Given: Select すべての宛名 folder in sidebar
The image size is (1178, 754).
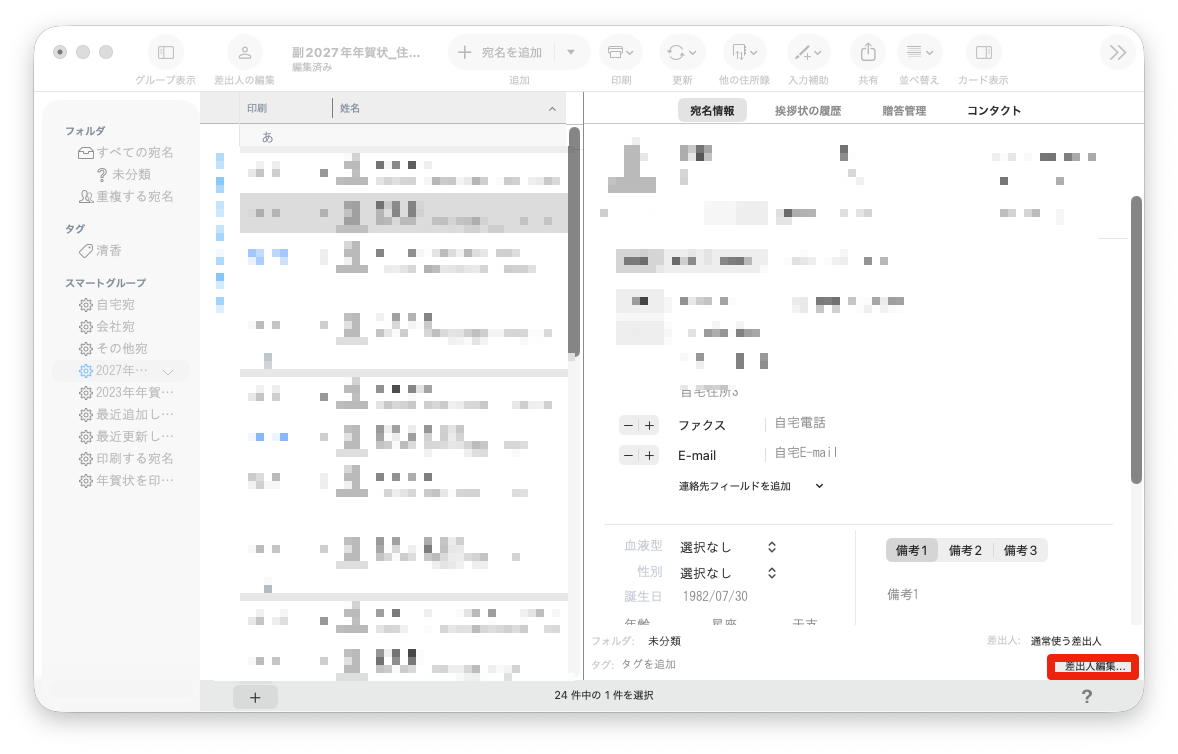Looking at the screenshot, I should [x=125, y=152].
